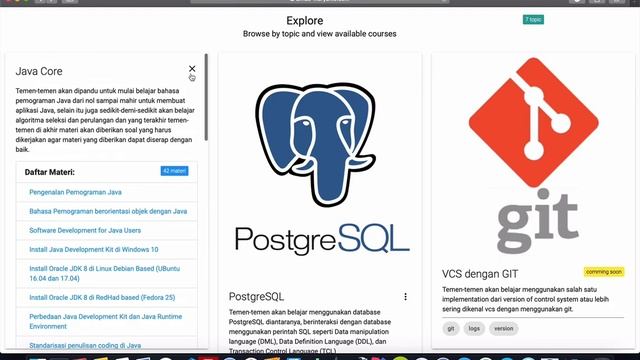Viewport: 640px width, 360px height.
Task: Click the PostgreSQL card title
Action: [x=256, y=297]
